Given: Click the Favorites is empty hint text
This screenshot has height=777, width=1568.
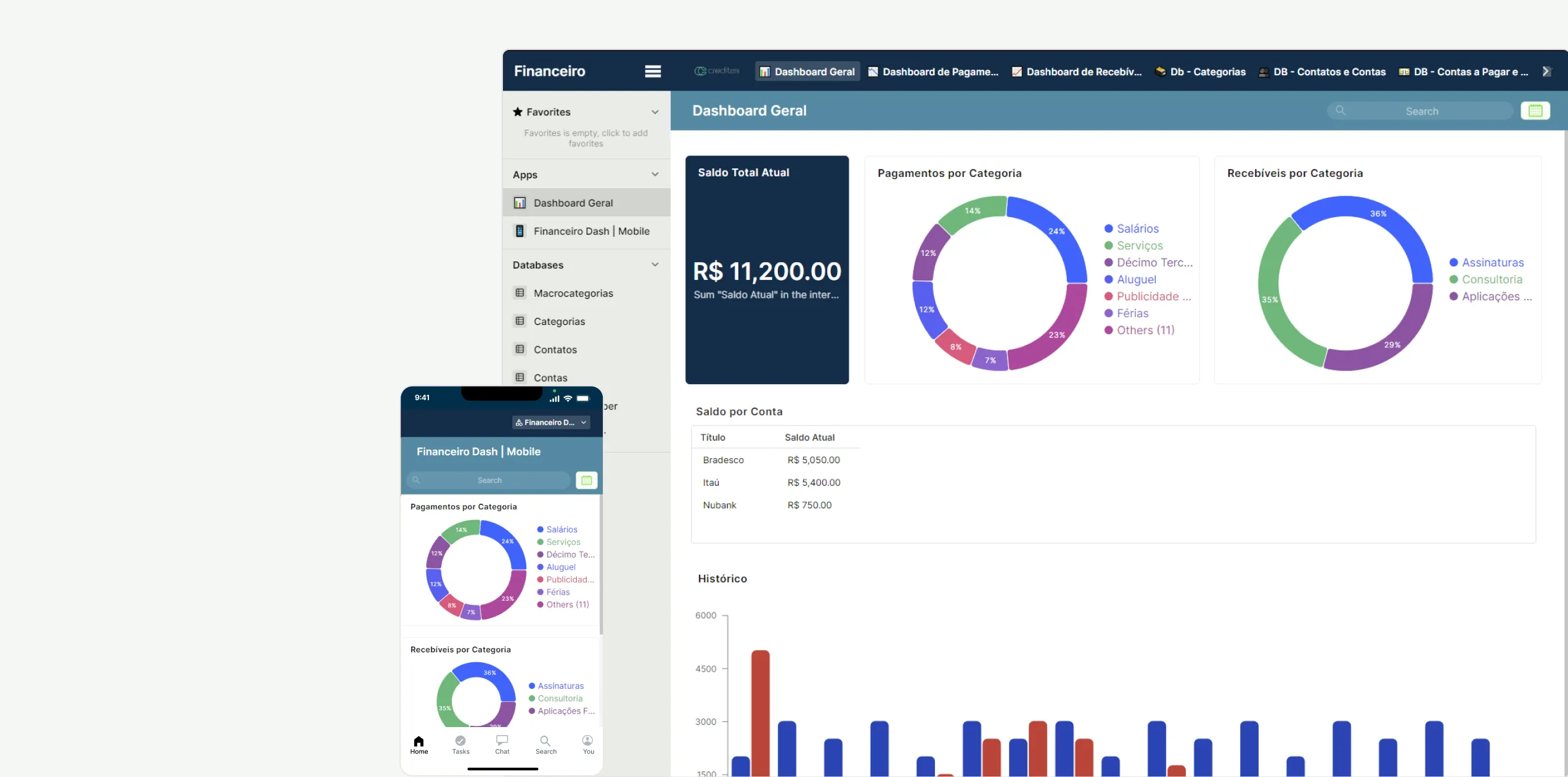Looking at the screenshot, I should (586, 138).
